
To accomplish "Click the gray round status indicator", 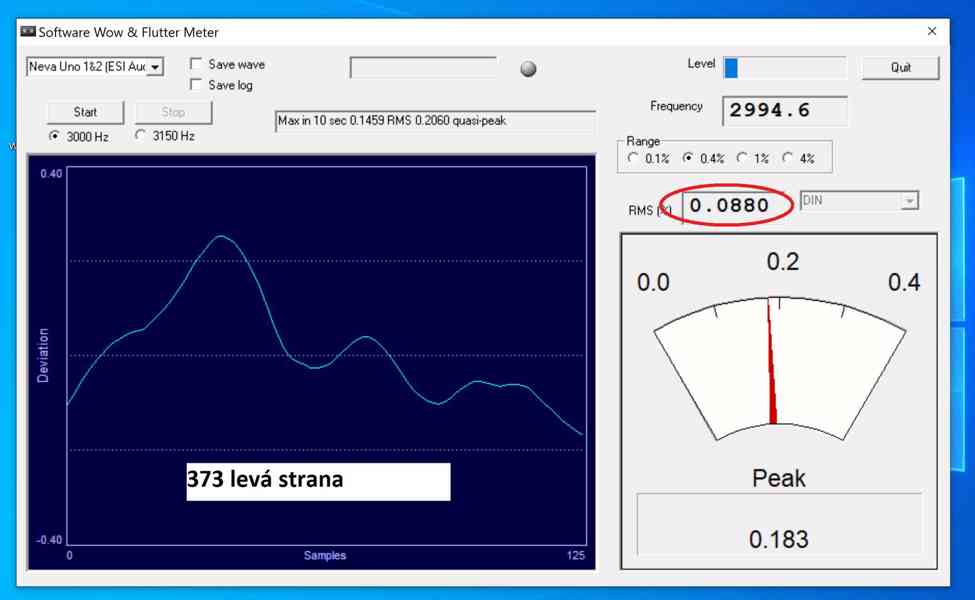I will point(528,69).
